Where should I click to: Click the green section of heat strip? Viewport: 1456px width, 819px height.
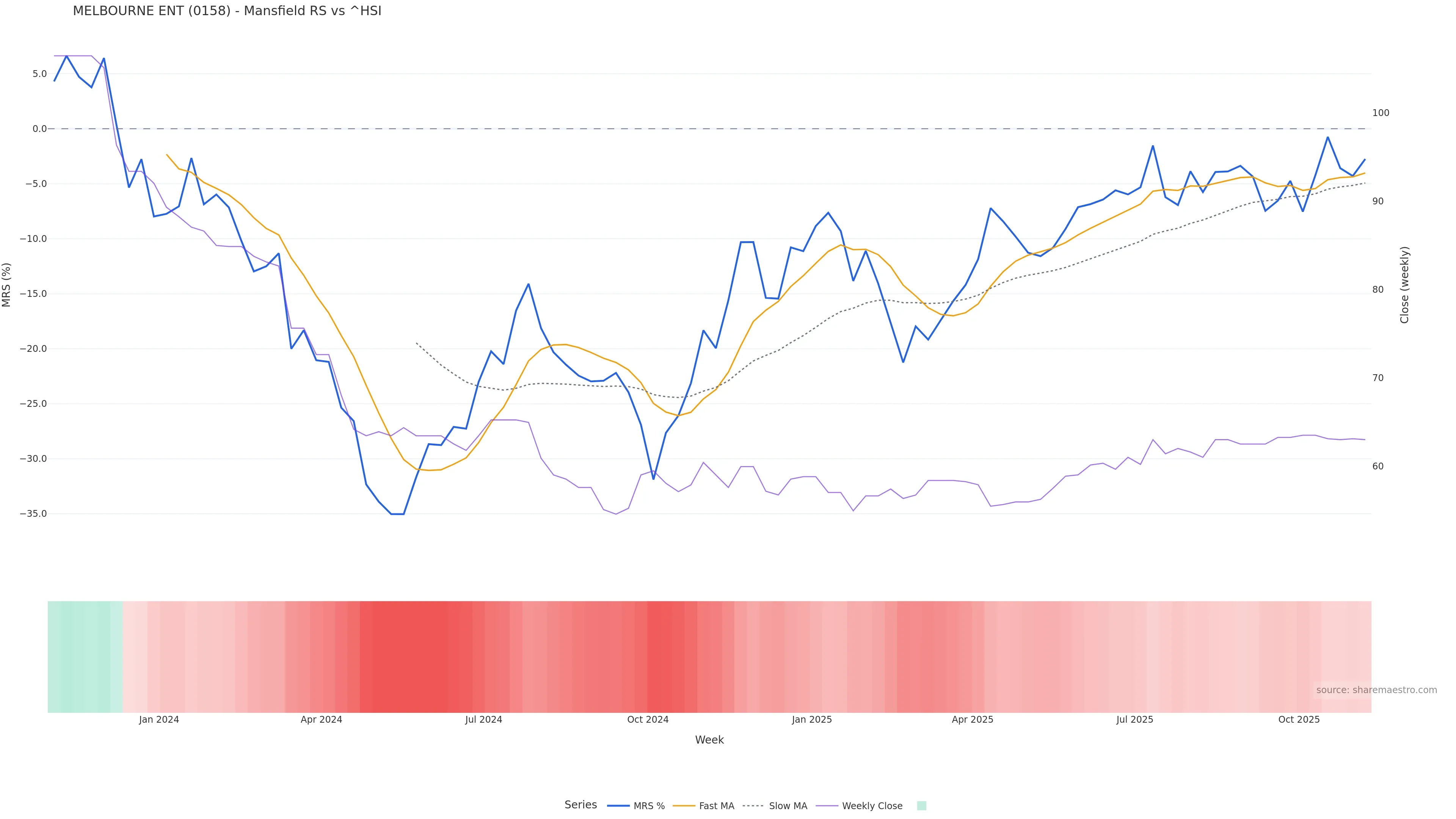(x=85, y=656)
